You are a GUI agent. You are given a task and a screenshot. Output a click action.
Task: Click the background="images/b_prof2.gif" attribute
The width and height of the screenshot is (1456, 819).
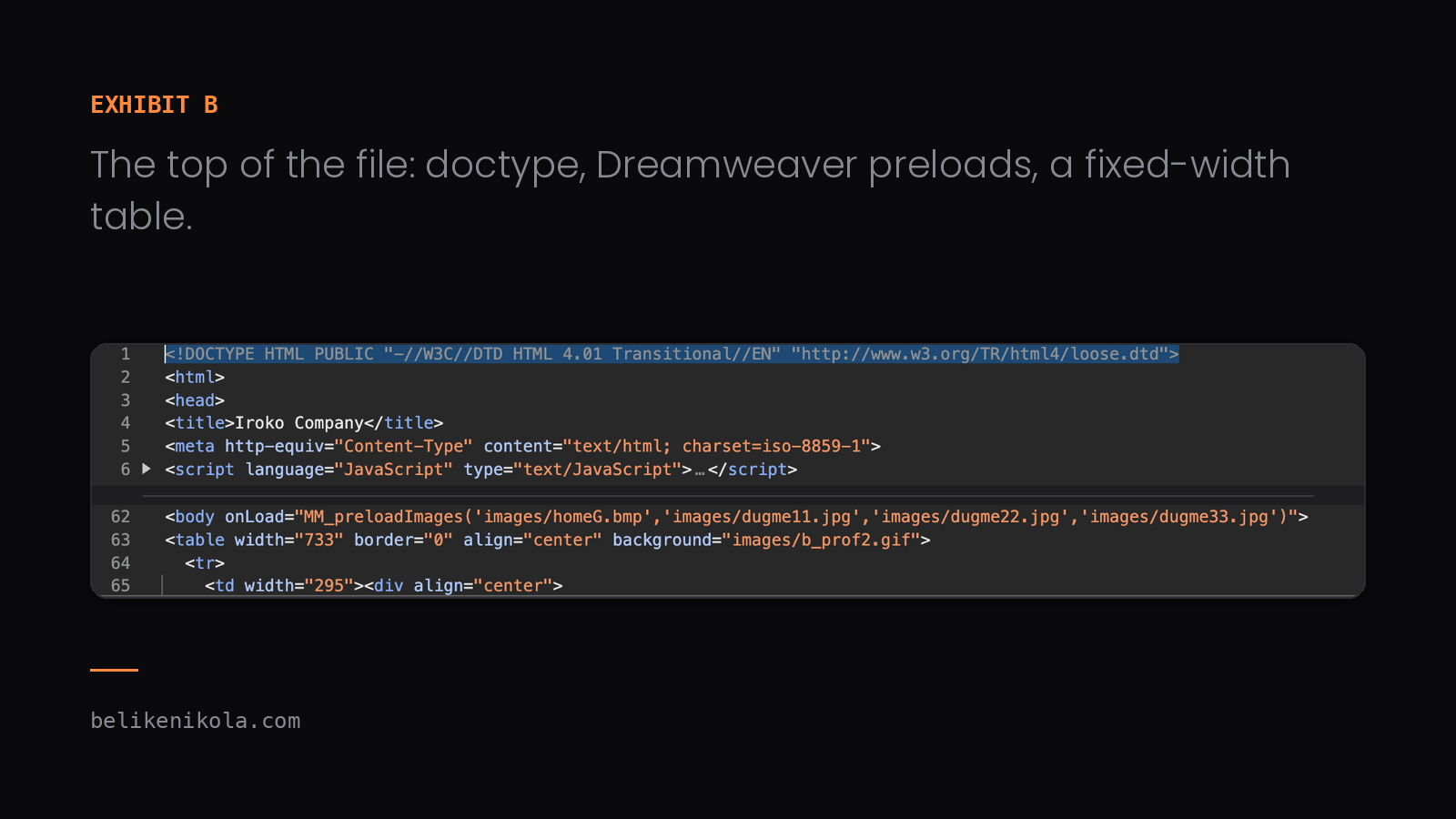coord(766,540)
